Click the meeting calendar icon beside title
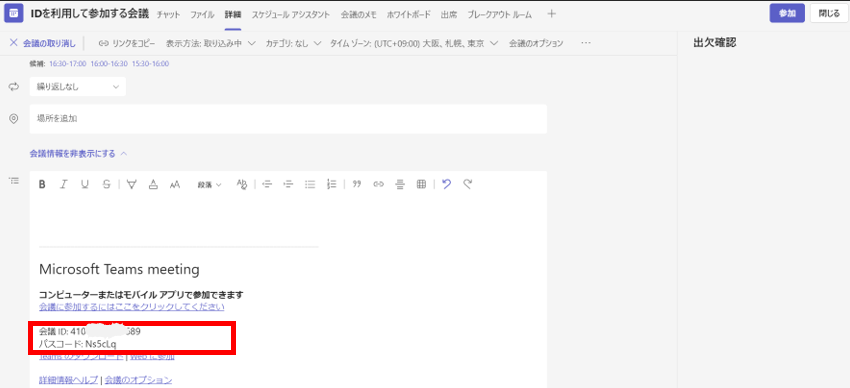The image size is (850, 388). [14, 14]
